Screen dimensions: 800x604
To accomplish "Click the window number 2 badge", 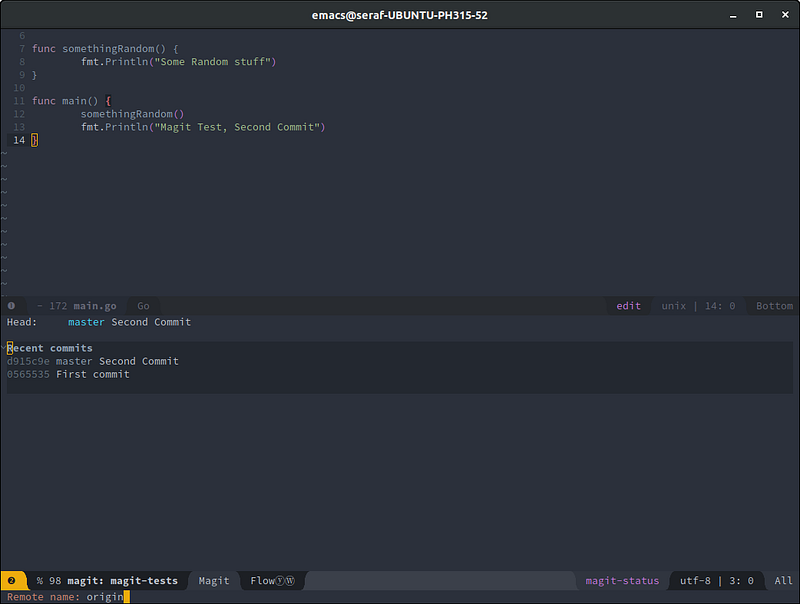I will coord(11,580).
